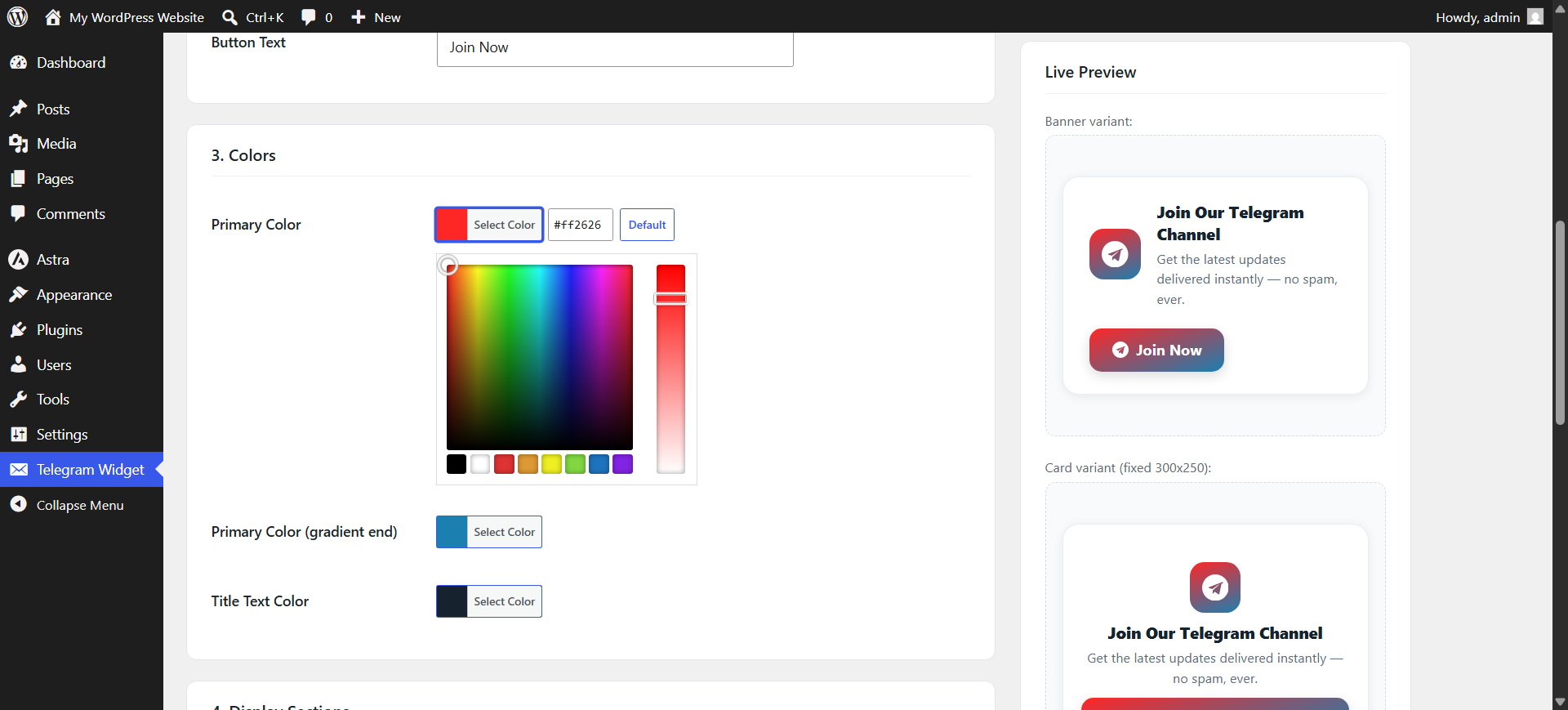The width and height of the screenshot is (1568, 710).
Task: Pick the white palette swatch
Action: (x=480, y=464)
